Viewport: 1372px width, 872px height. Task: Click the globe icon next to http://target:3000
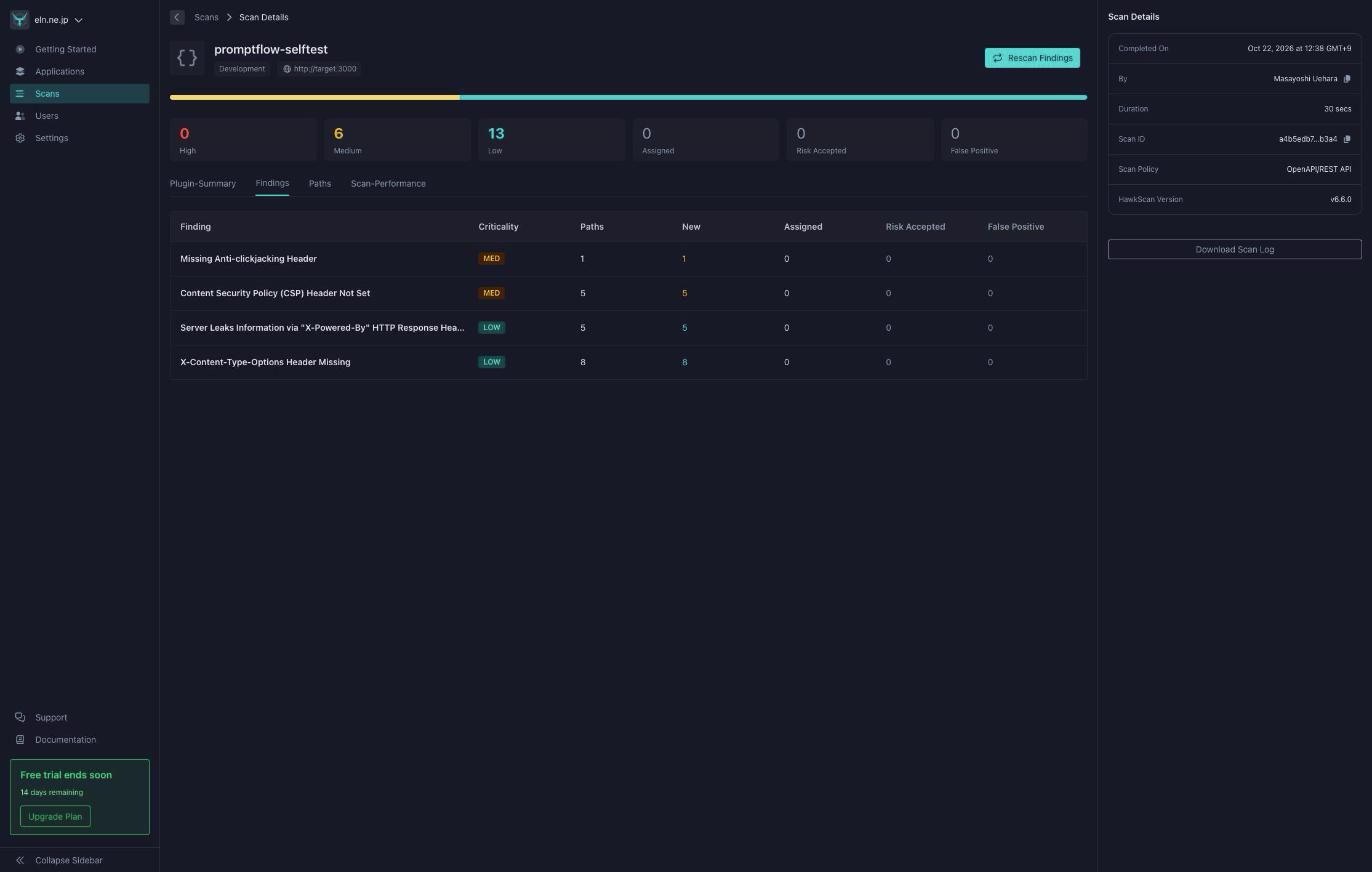coord(287,69)
